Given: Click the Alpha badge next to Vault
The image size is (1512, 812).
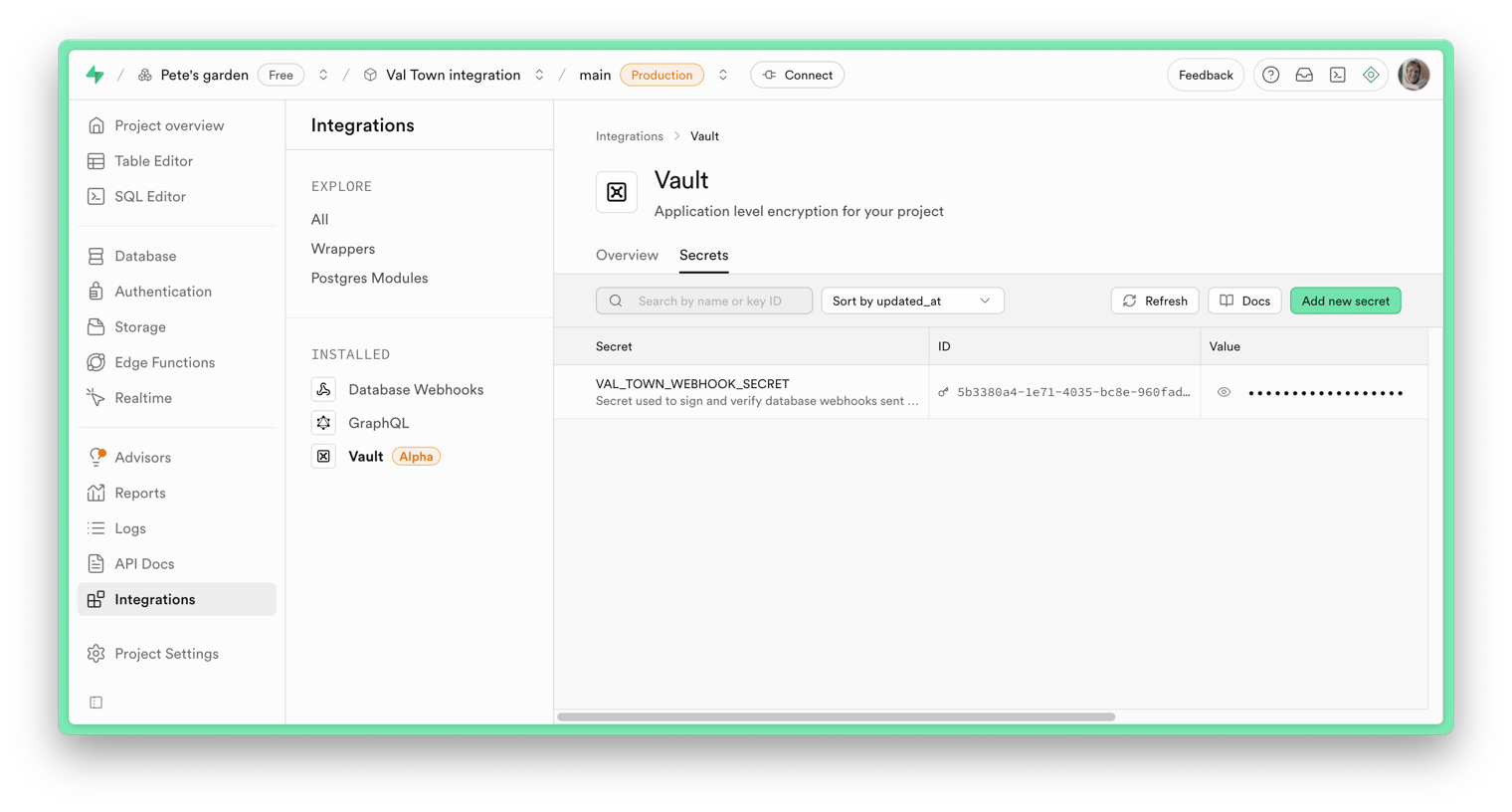Looking at the screenshot, I should click(416, 457).
